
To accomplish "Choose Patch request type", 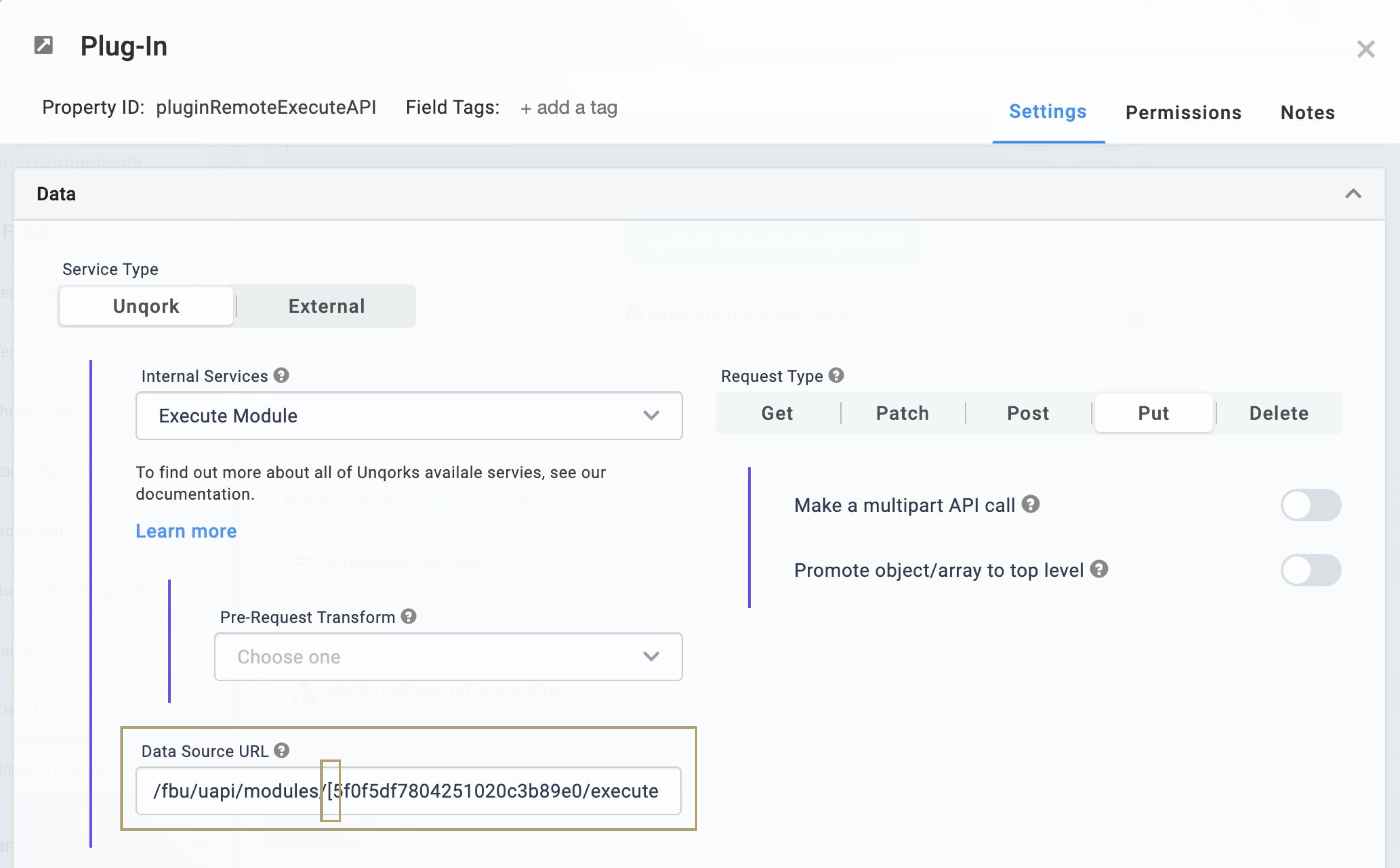I will point(903,413).
